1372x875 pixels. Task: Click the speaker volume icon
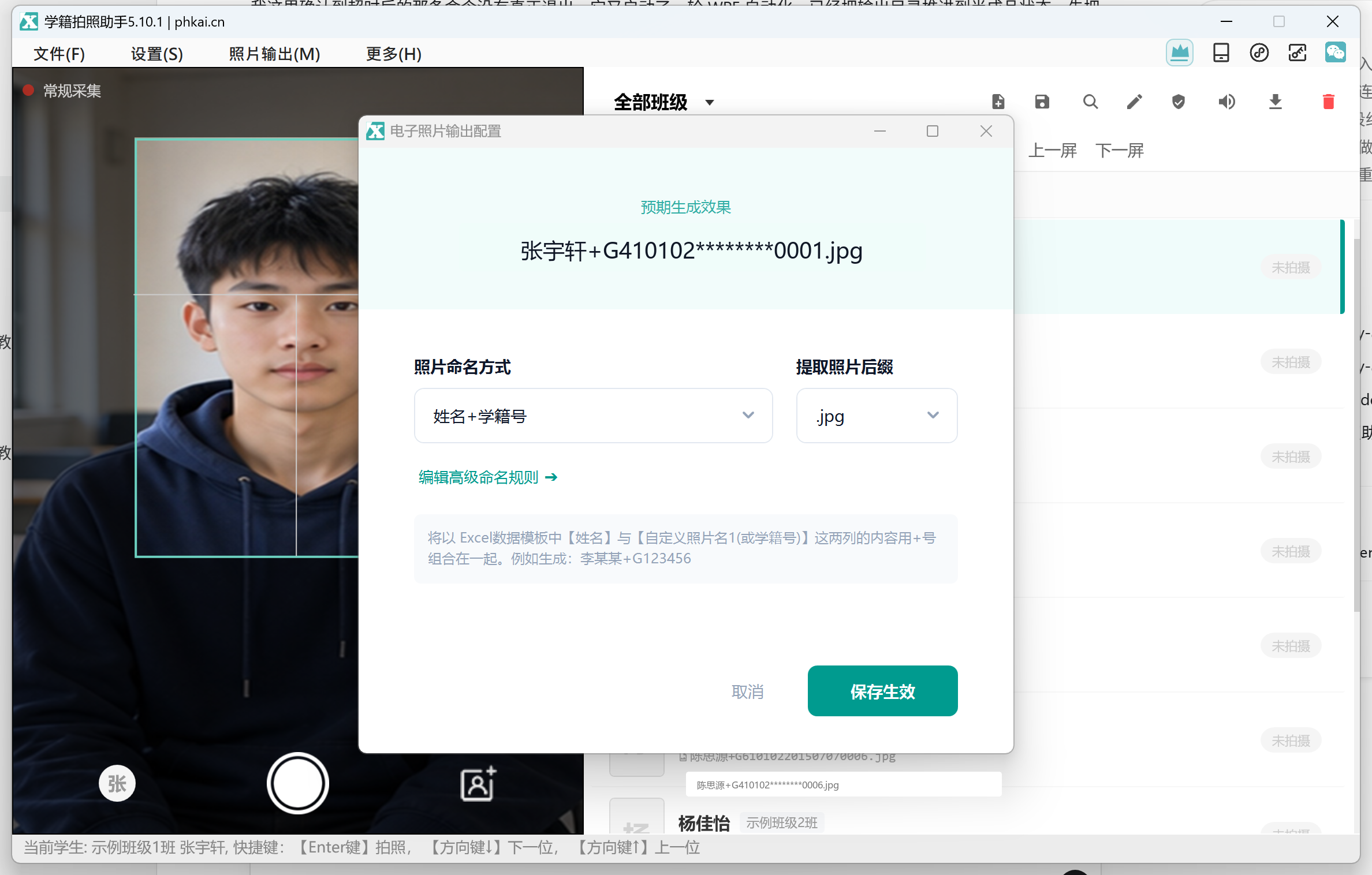coord(1226,102)
